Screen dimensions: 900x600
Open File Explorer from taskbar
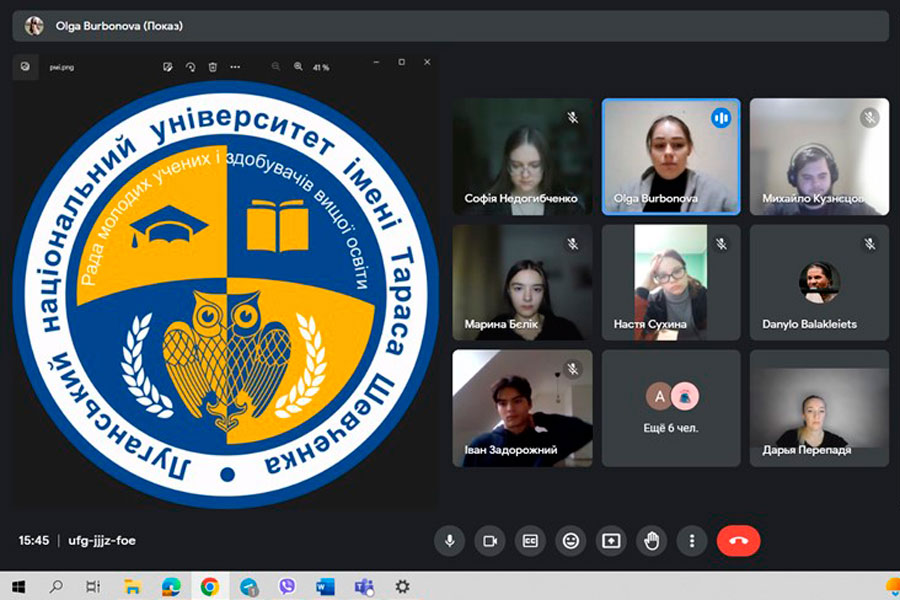(x=133, y=587)
